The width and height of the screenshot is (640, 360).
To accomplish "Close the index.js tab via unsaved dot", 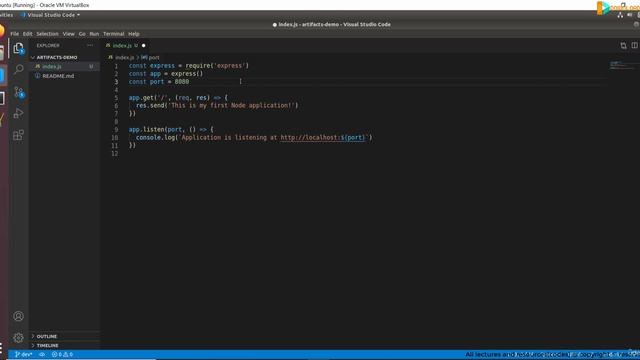I will [144, 46].
